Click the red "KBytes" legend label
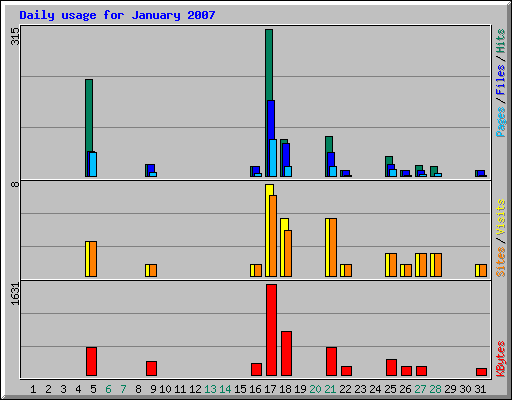This screenshot has width=512, height=400. tap(501, 359)
